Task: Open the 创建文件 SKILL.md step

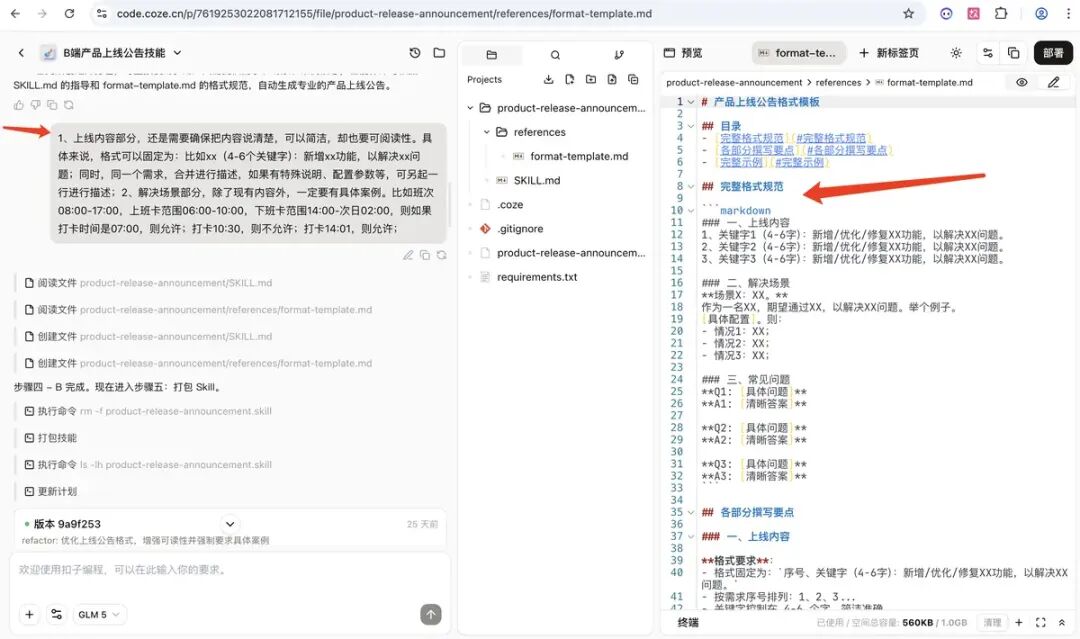Action: pyautogui.click(x=148, y=337)
